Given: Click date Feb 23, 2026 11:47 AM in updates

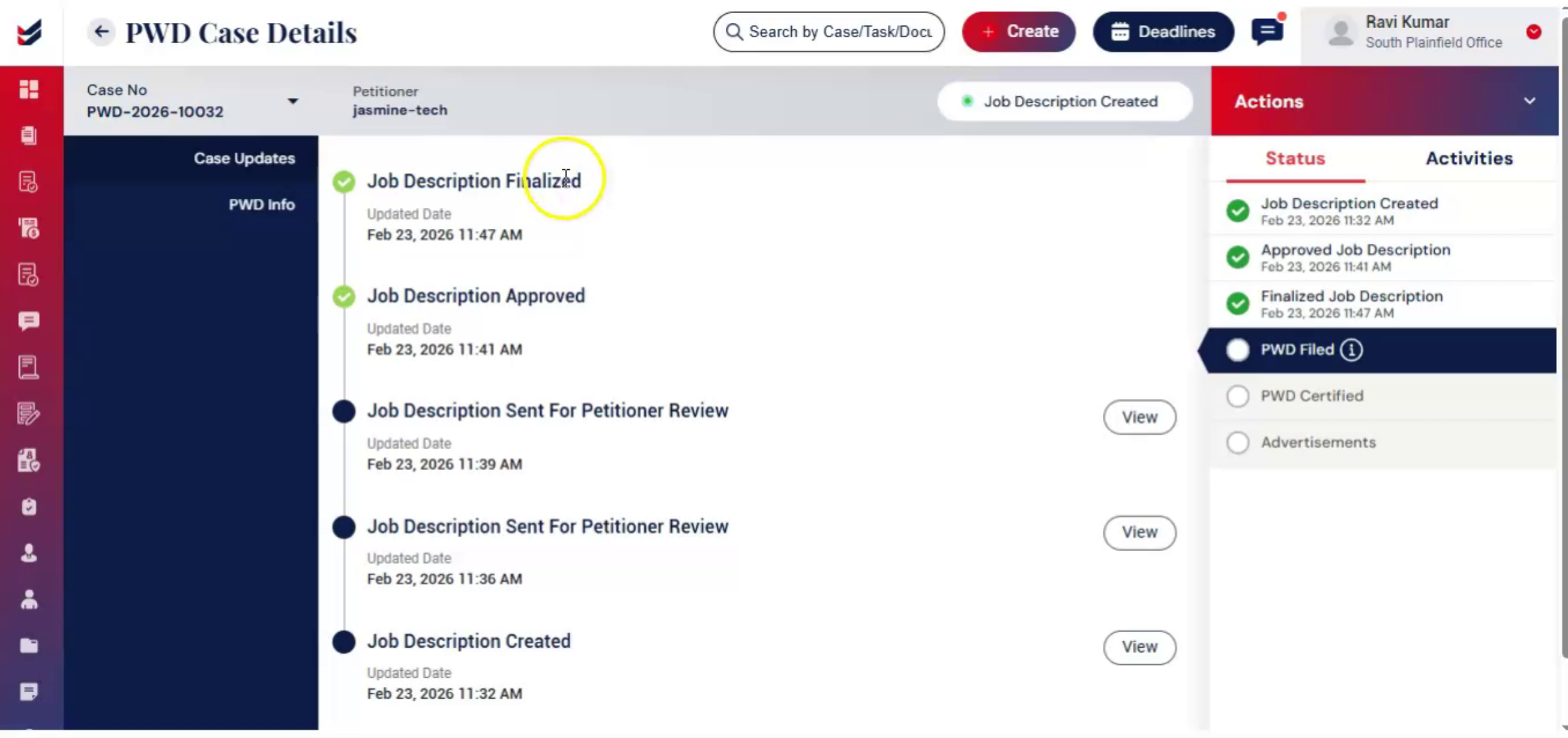Looking at the screenshot, I should [x=444, y=235].
